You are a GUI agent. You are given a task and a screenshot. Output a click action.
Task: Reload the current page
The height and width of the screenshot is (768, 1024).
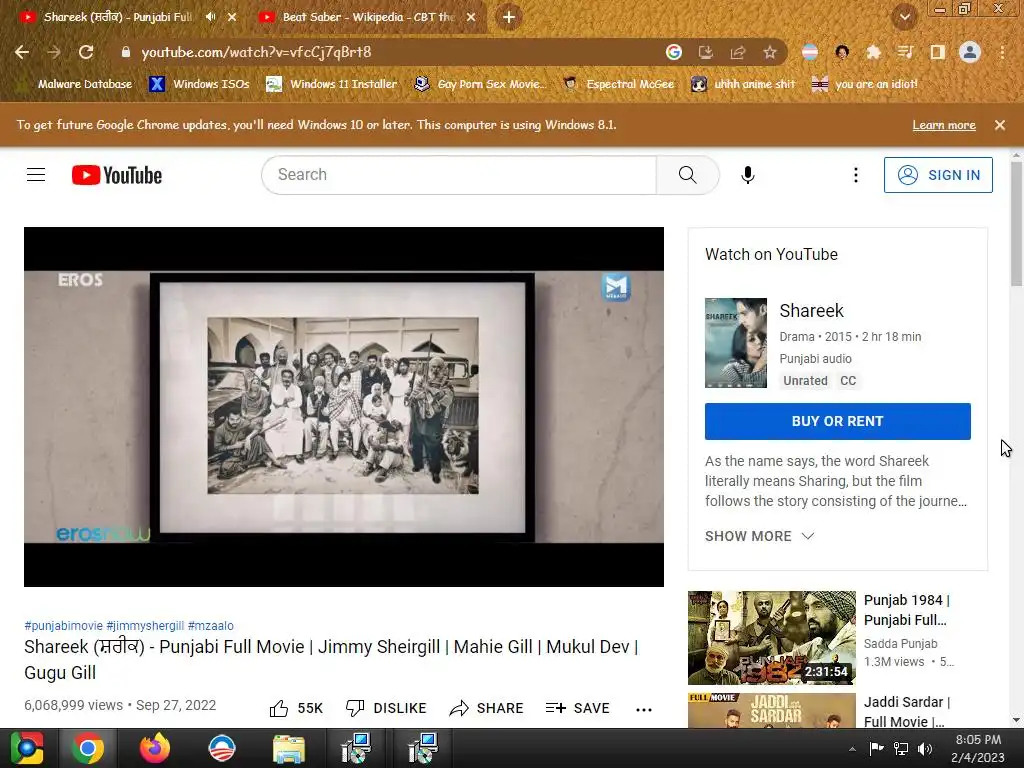pyautogui.click(x=86, y=52)
